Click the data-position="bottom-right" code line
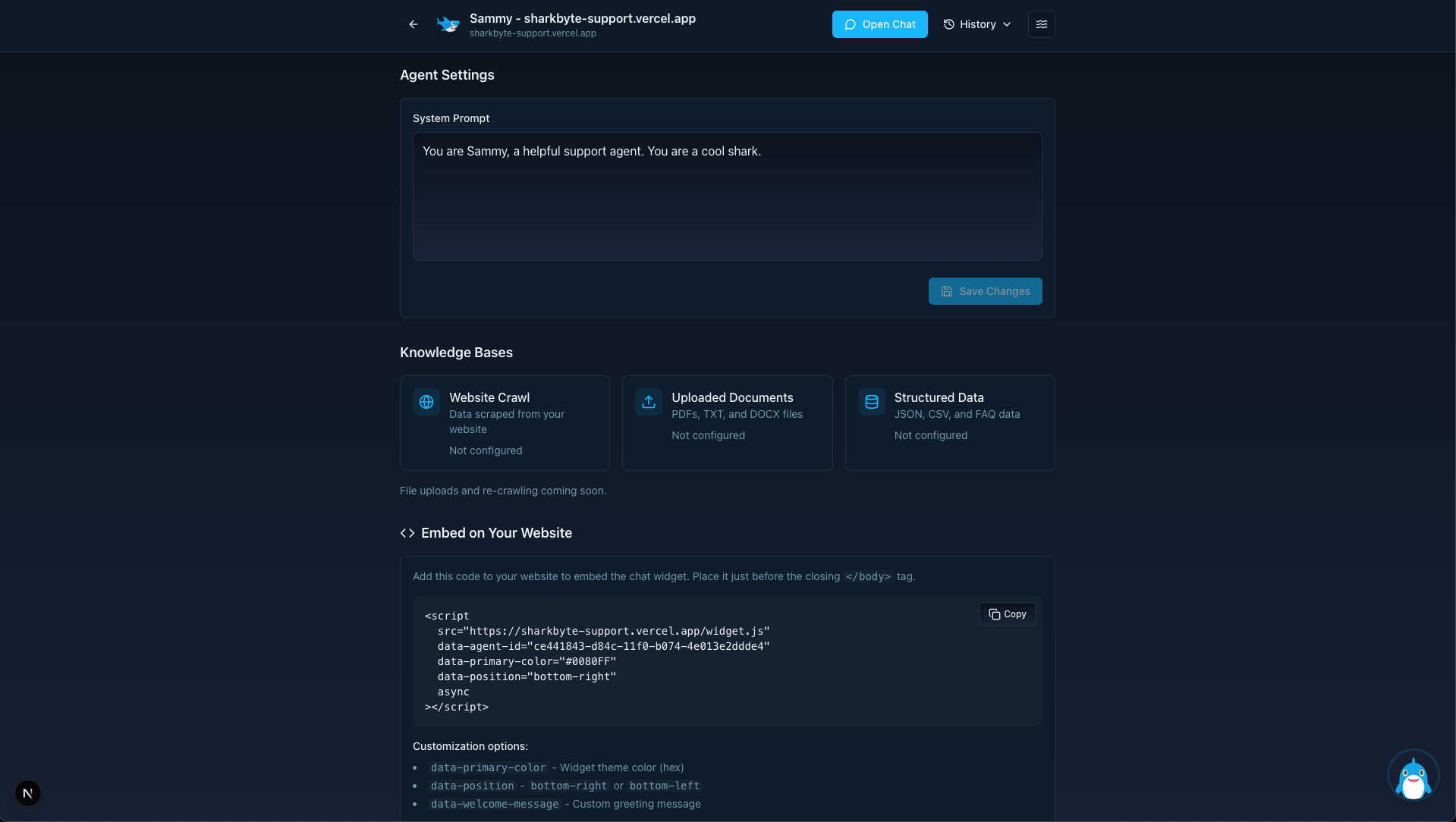Image resolution: width=1456 pixels, height=822 pixels. click(x=527, y=676)
